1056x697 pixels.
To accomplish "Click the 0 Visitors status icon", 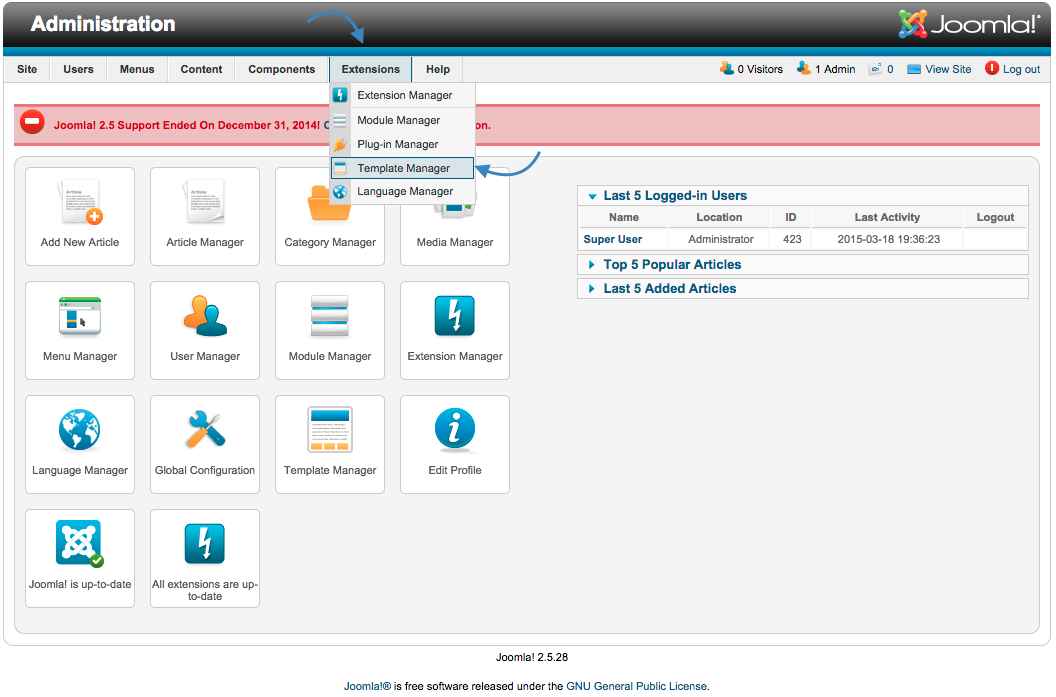I will (727, 68).
